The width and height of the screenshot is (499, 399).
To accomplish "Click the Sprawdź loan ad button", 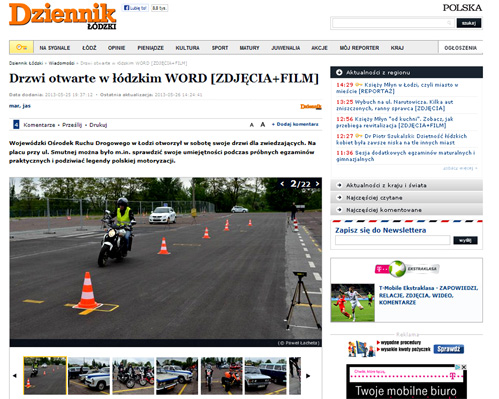I will [x=449, y=349].
